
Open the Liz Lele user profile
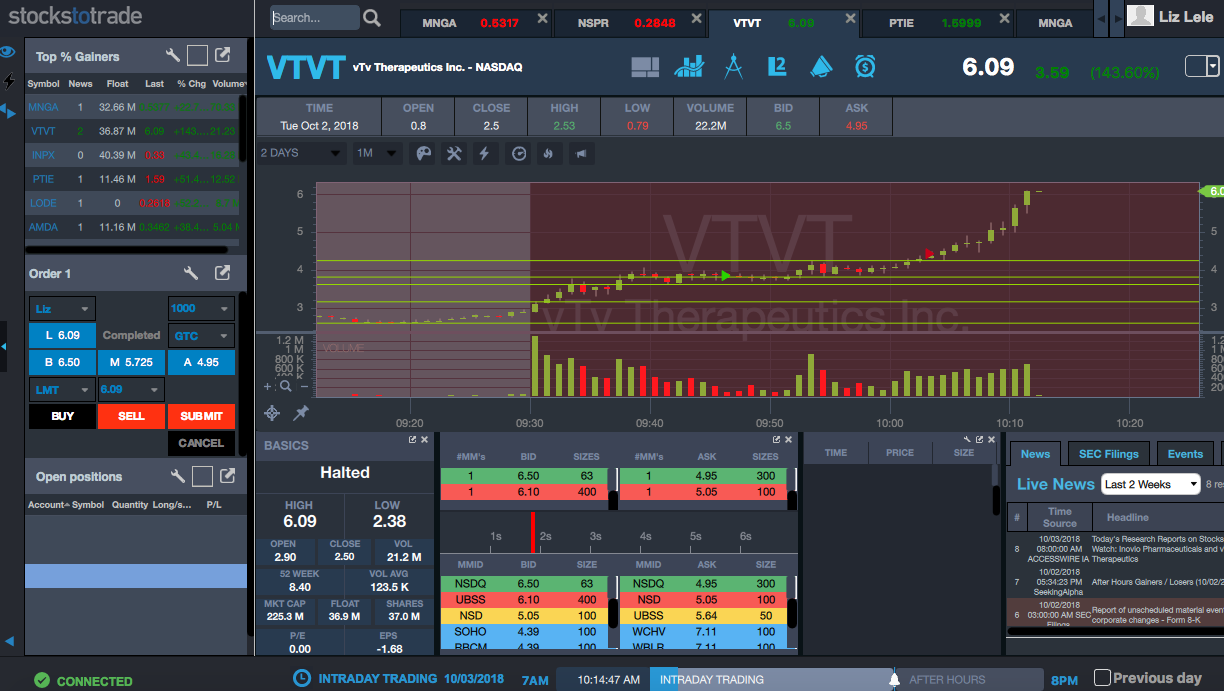coord(1171,16)
